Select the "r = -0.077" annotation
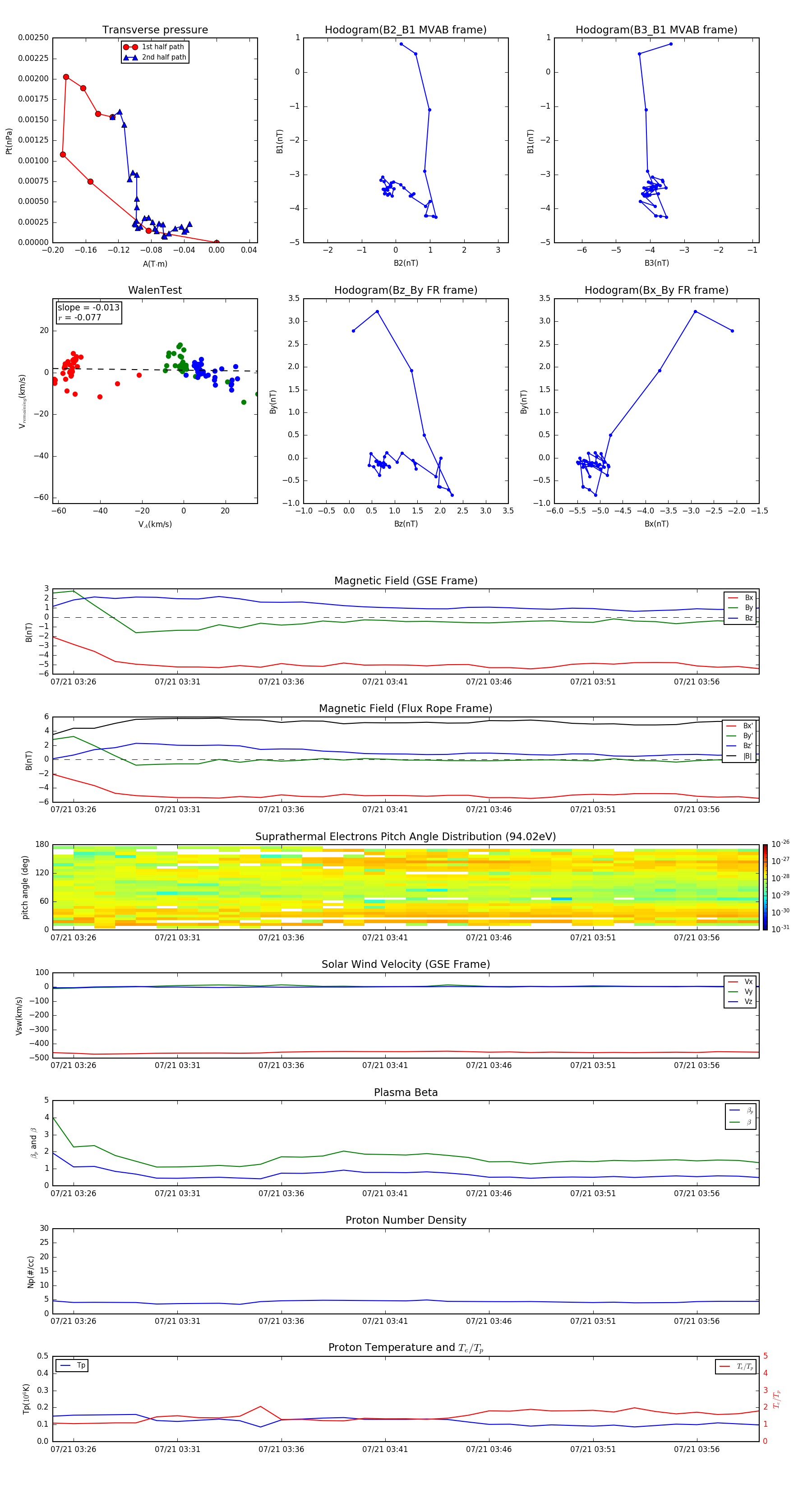 pos(80,317)
